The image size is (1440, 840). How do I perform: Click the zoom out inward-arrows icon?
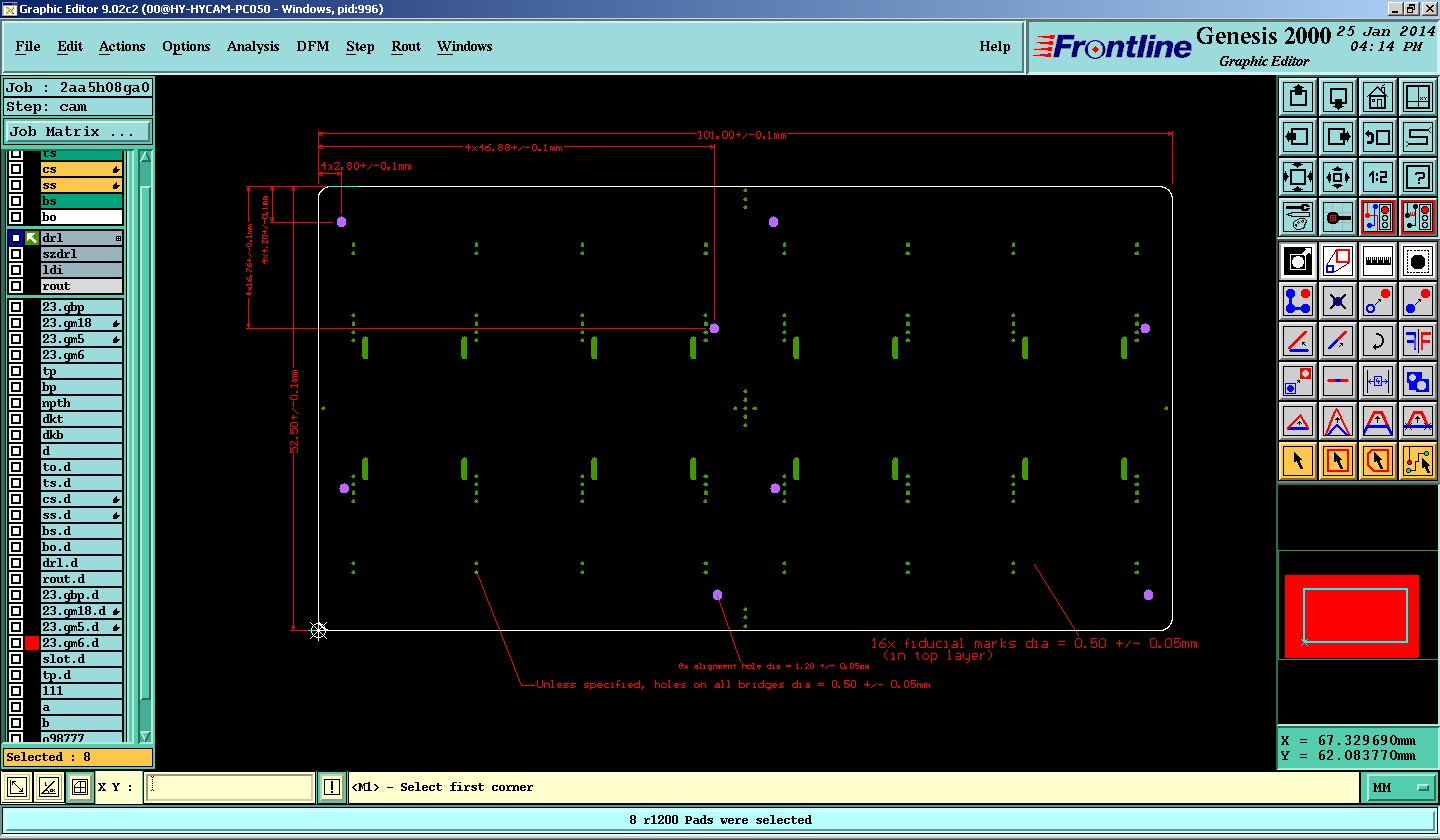coord(1338,177)
